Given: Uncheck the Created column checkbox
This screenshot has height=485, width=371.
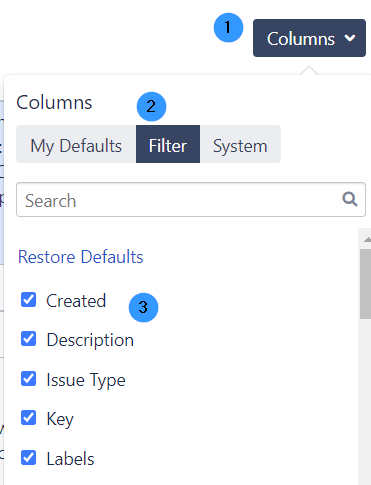Looking at the screenshot, I should pyautogui.click(x=29, y=300).
